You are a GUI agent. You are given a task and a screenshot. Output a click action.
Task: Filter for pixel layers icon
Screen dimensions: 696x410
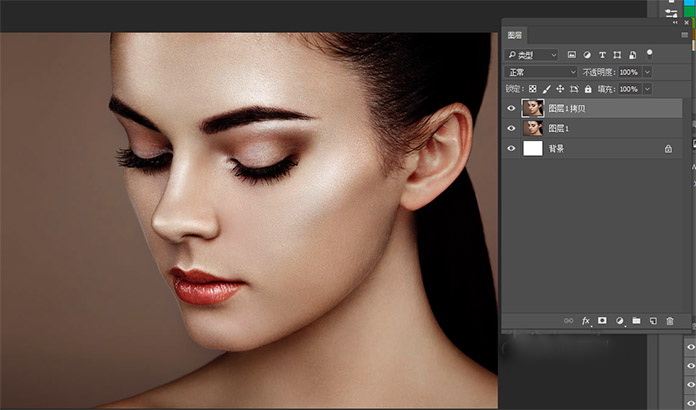coord(571,54)
